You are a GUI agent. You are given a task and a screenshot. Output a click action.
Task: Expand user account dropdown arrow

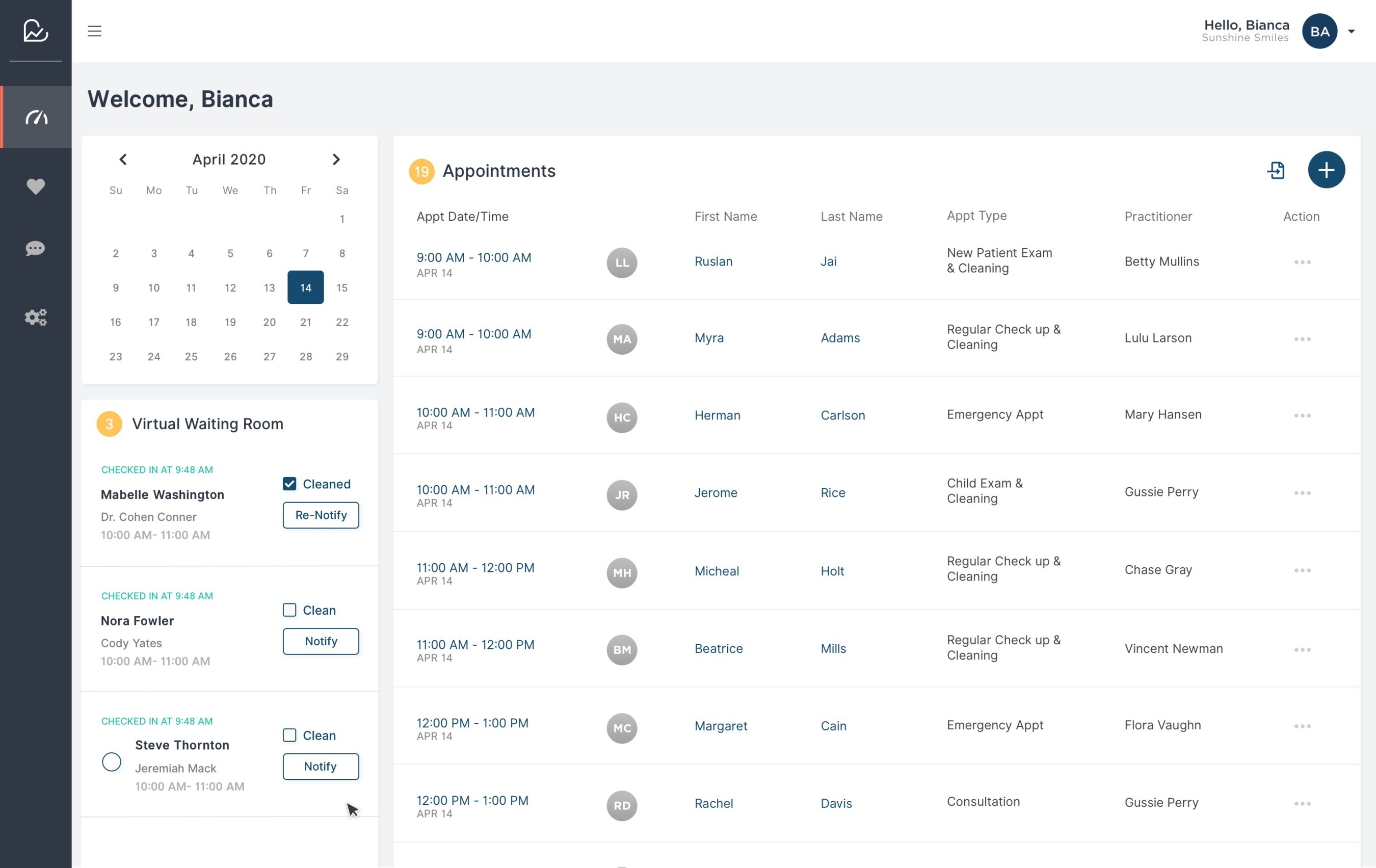1351,32
